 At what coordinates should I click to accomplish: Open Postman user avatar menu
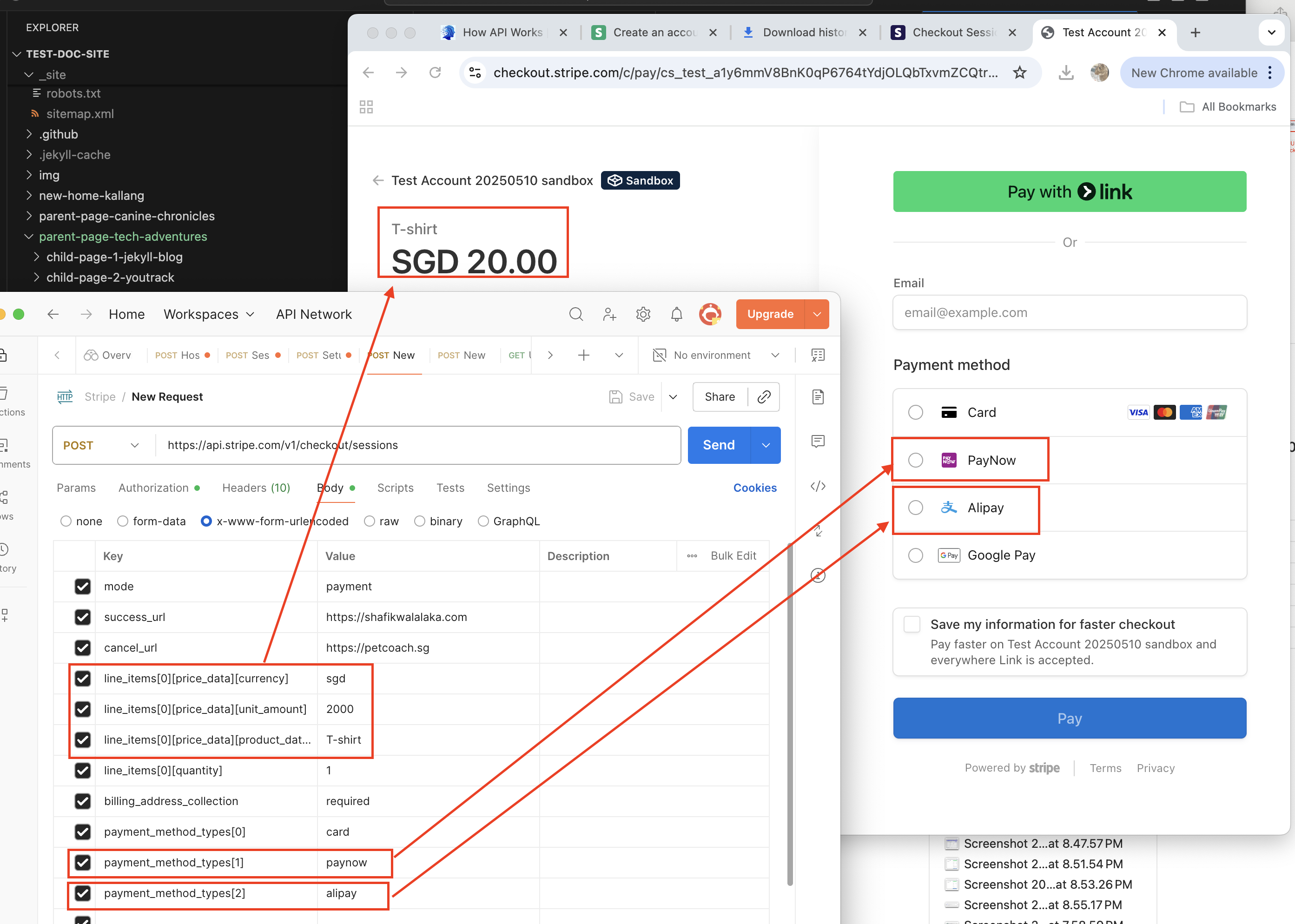point(710,314)
